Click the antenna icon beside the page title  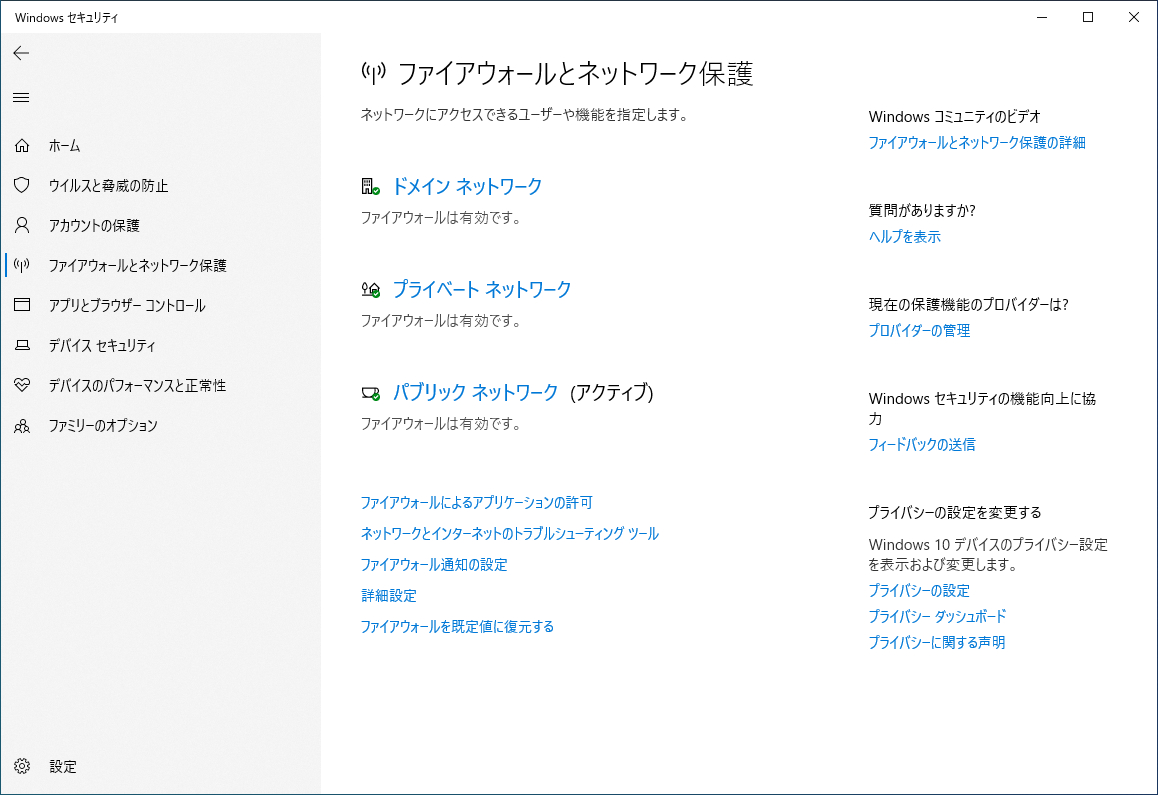pos(374,73)
